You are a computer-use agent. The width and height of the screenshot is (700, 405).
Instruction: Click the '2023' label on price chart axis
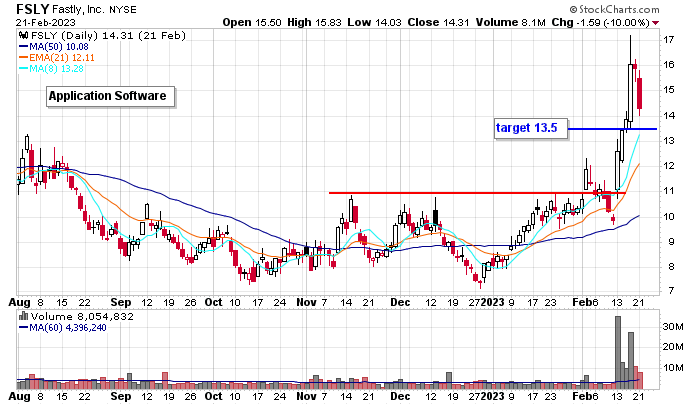(492, 302)
